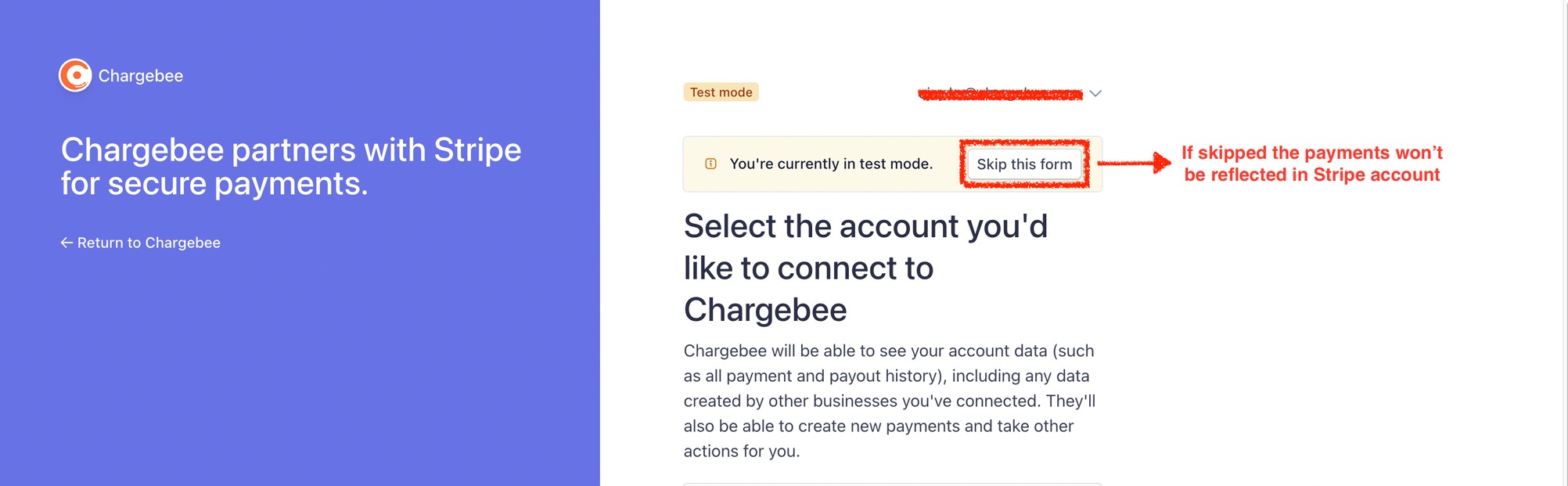Image resolution: width=1568 pixels, height=486 pixels.
Task: Click the info icon in test mode banner
Action: click(710, 164)
